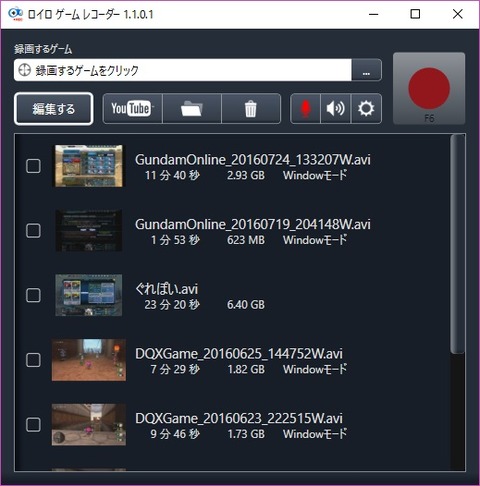Click the 1.73 GB file size text
Screen dimensions: 480x486
pyautogui.click(x=246, y=434)
